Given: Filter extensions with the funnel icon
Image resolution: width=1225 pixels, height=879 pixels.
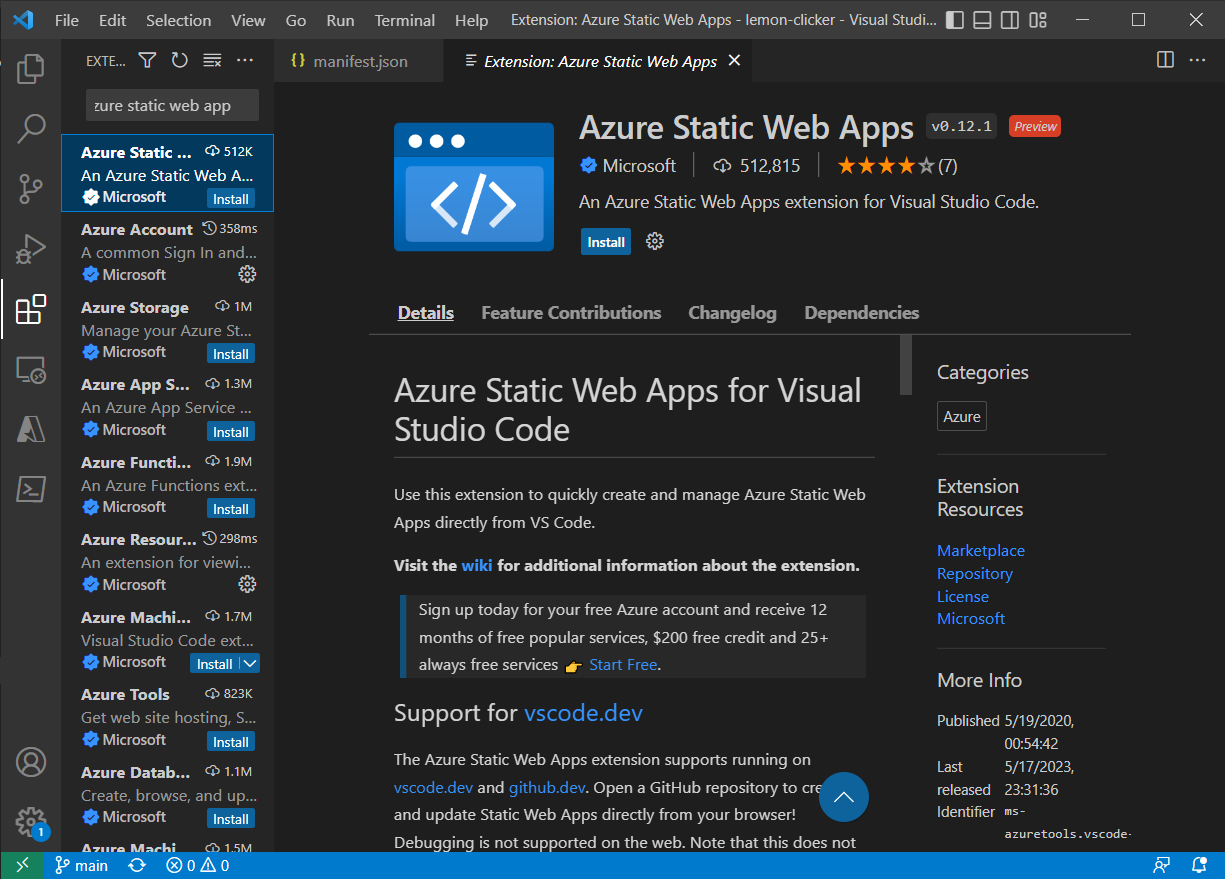Looking at the screenshot, I should [147, 61].
